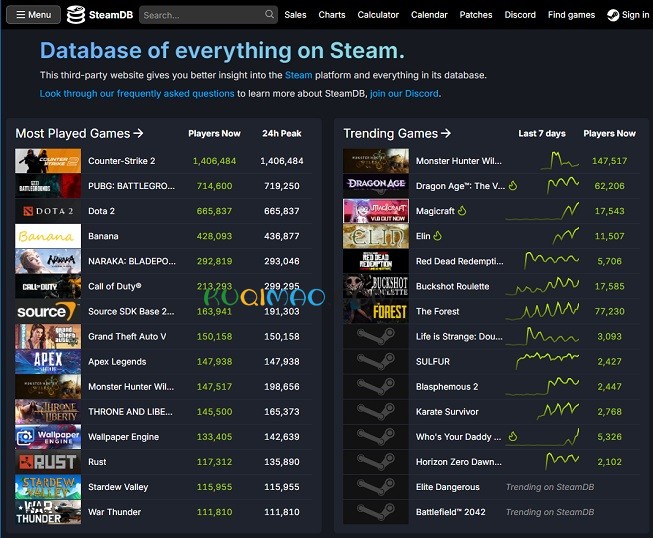
Task: Click Steam placeholder icon for Karate Survivor
Action: pyautogui.click(x=376, y=412)
